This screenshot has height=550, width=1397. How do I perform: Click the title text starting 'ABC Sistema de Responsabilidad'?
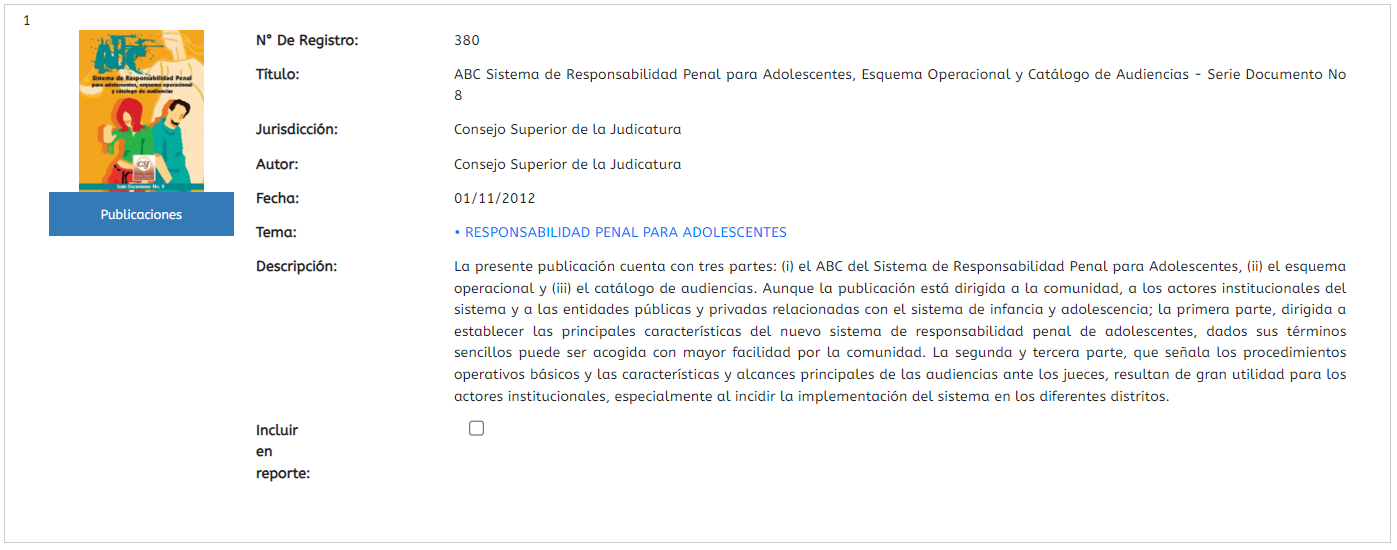(x=900, y=85)
